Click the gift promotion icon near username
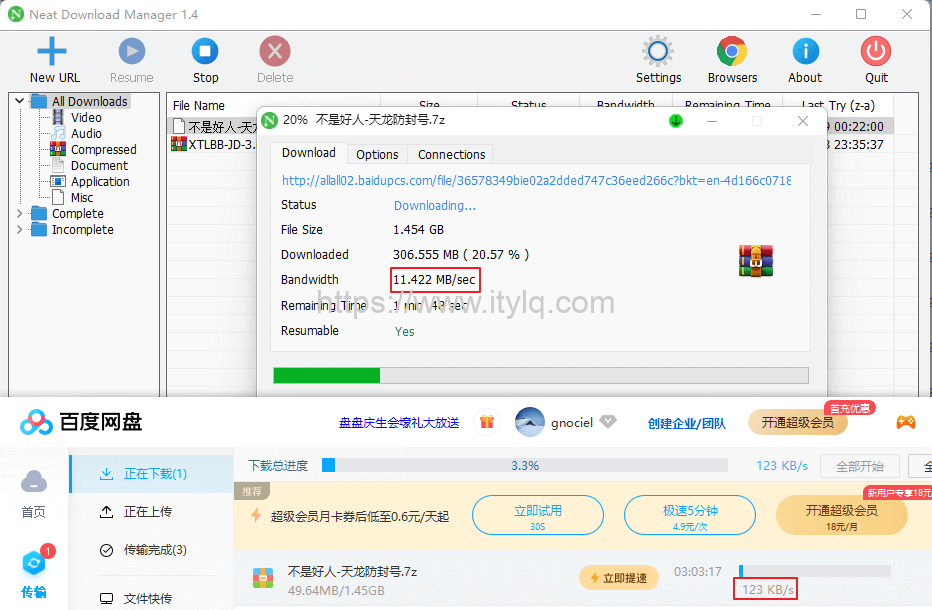The width and height of the screenshot is (932, 610). (x=487, y=422)
